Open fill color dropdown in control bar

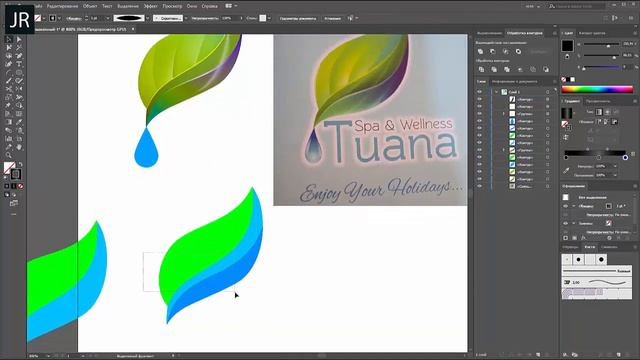(x=44, y=18)
